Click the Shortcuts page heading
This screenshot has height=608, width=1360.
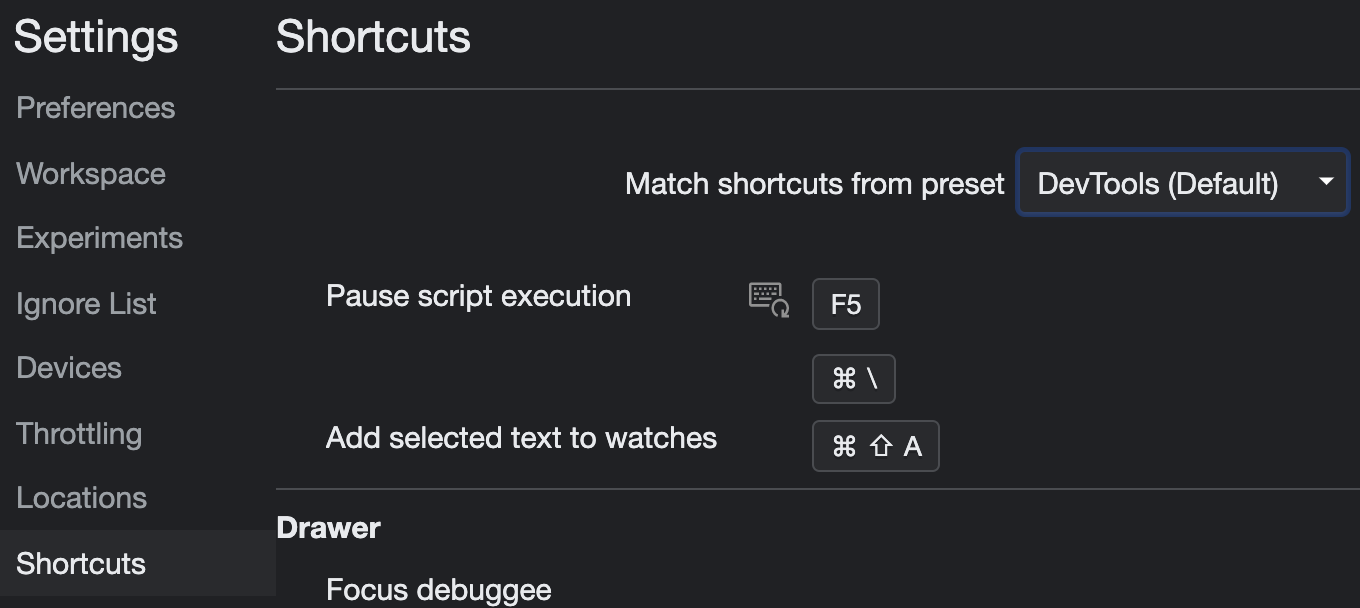click(x=373, y=38)
